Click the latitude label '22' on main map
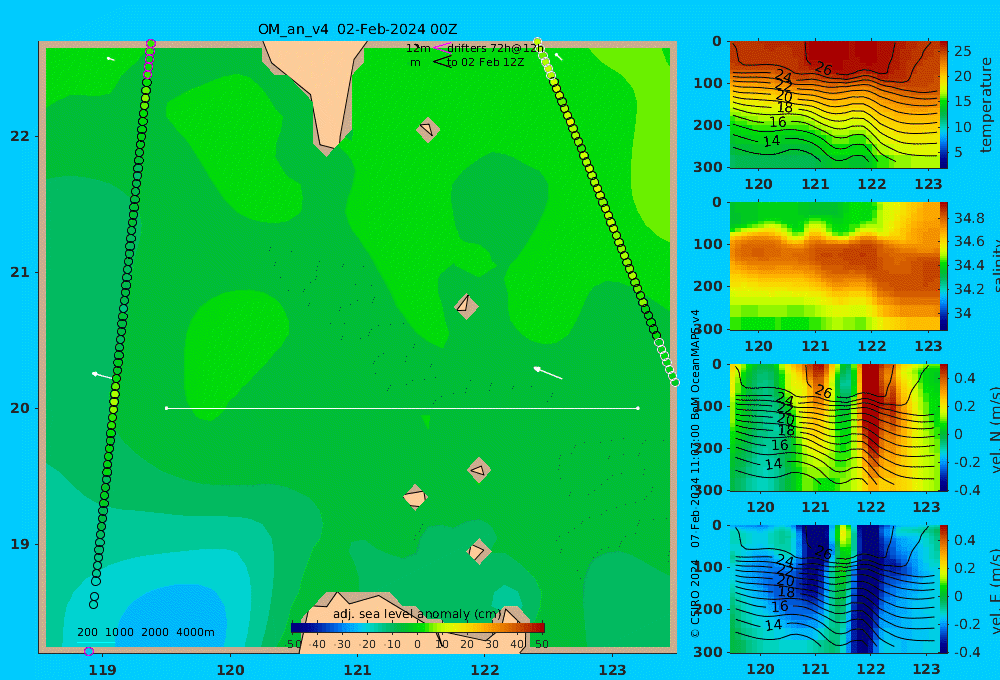 click(20, 136)
